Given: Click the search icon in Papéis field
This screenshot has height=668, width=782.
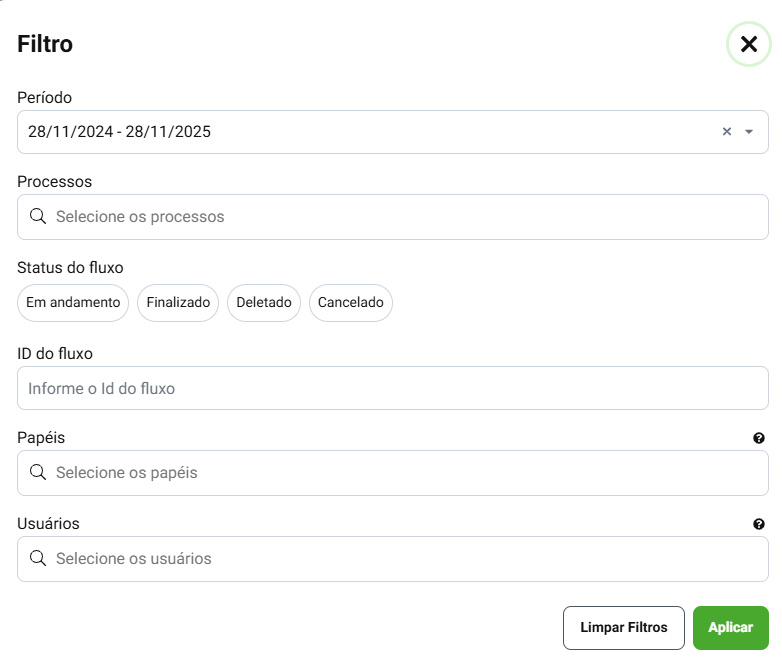Looking at the screenshot, I should 38,472.
